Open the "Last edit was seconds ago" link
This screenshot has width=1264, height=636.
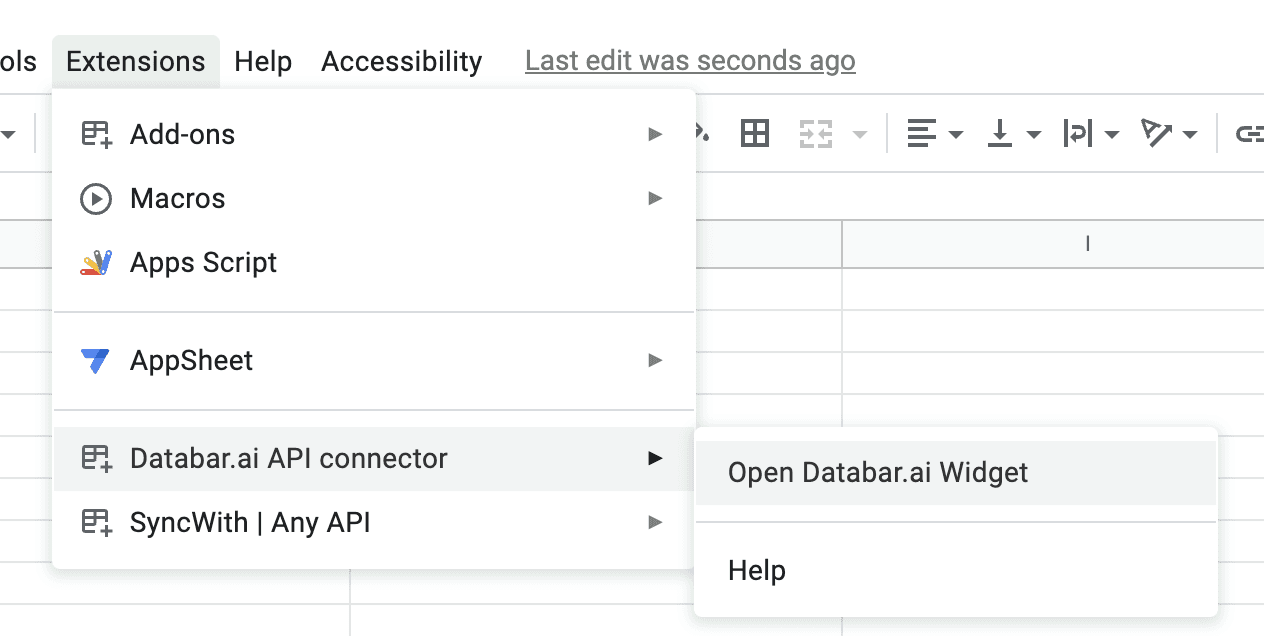(690, 61)
